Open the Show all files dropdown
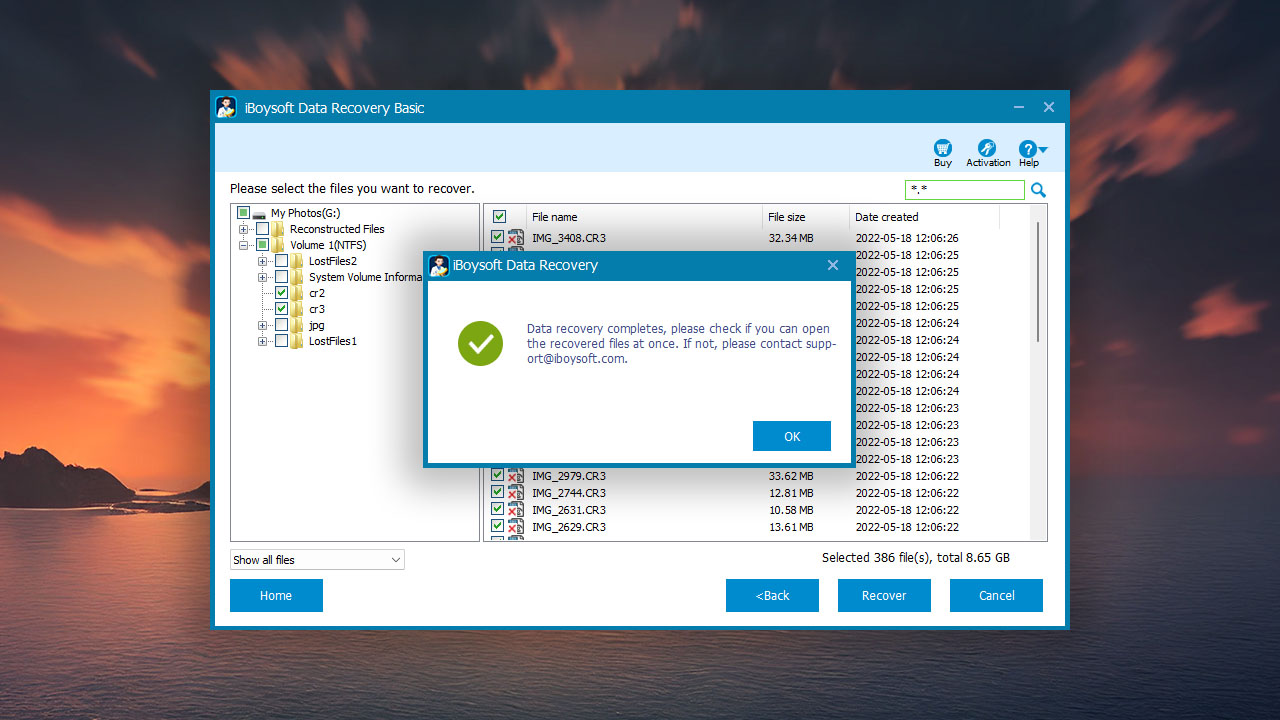 click(317, 560)
